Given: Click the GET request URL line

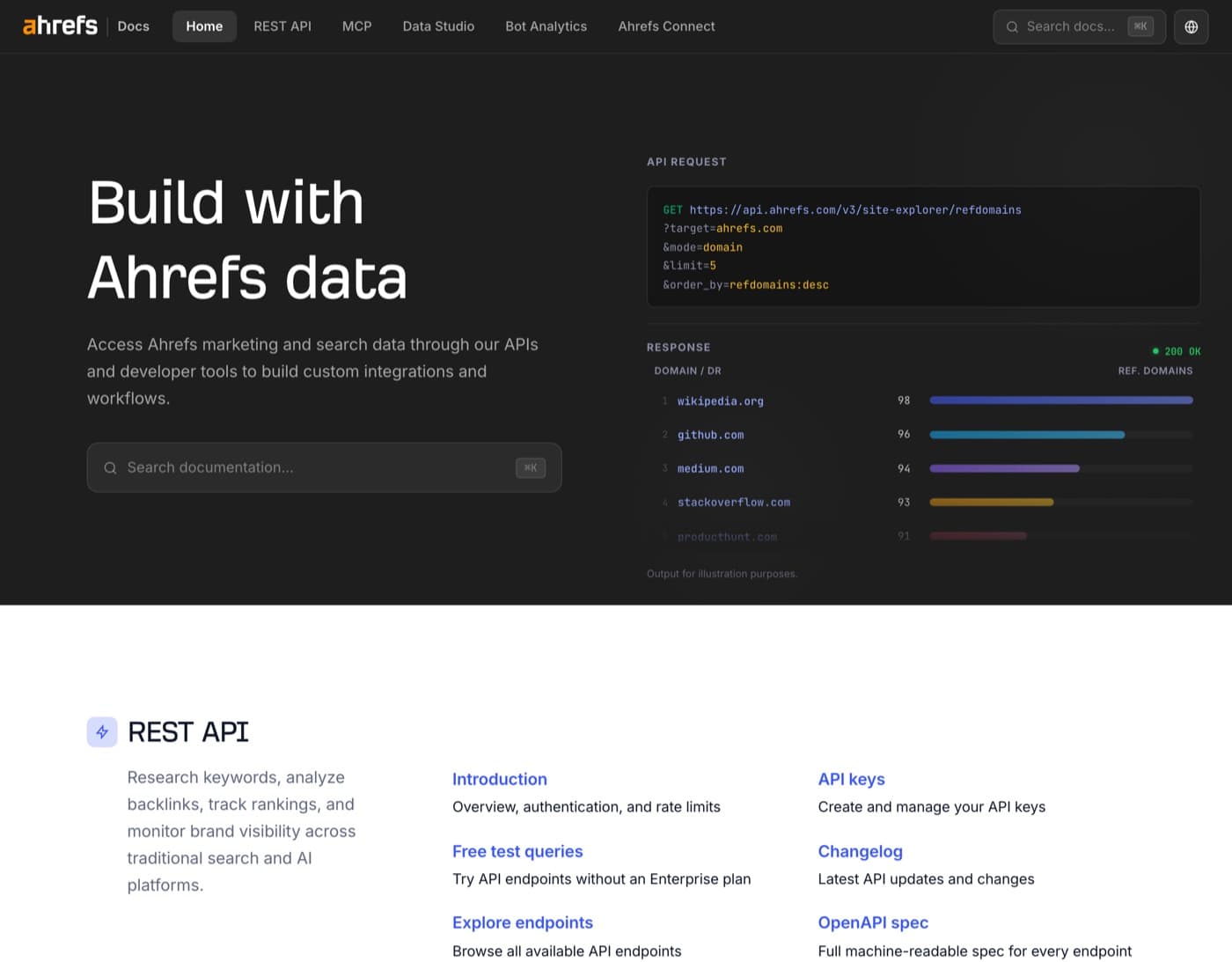Looking at the screenshot, I should 842,209.
